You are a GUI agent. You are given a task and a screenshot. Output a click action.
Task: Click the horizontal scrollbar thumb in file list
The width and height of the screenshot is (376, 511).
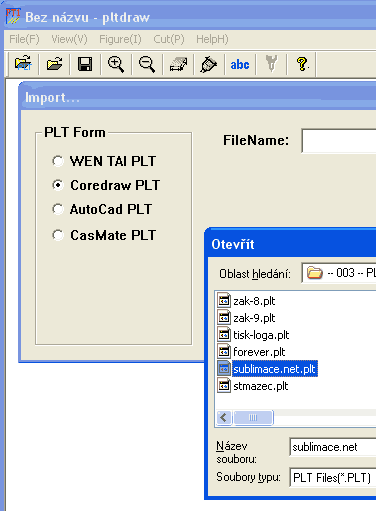(253, 417)
